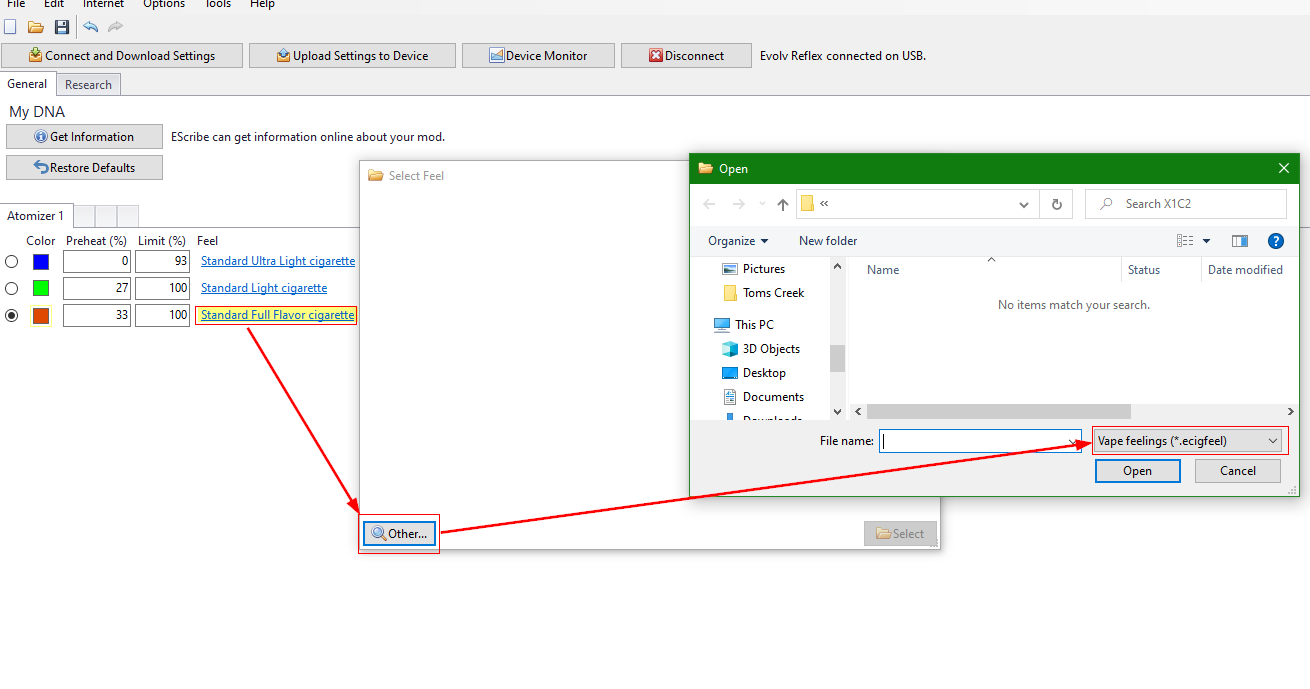Click the New file icon in toolbar
The image size is (1310, 689).
point(11,27)
